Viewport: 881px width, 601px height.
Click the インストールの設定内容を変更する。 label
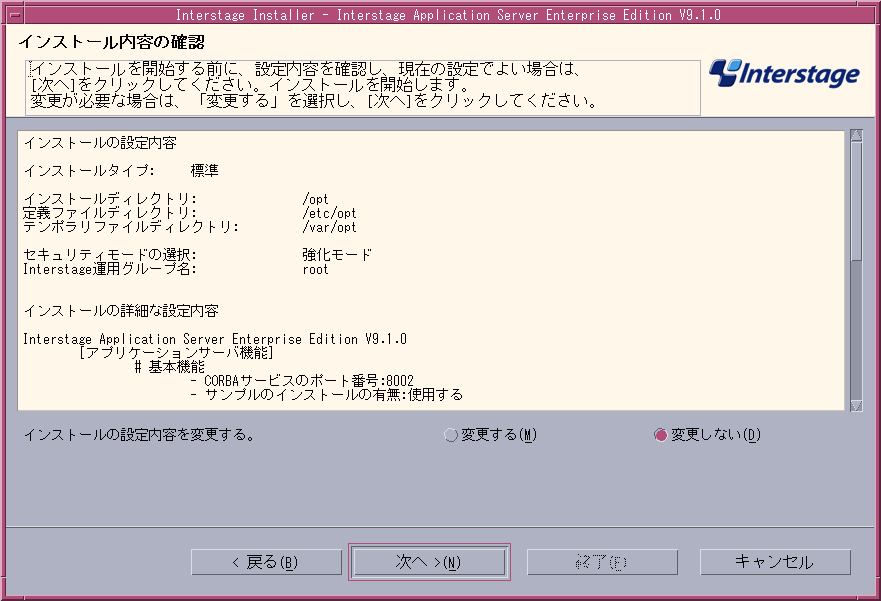139,435
